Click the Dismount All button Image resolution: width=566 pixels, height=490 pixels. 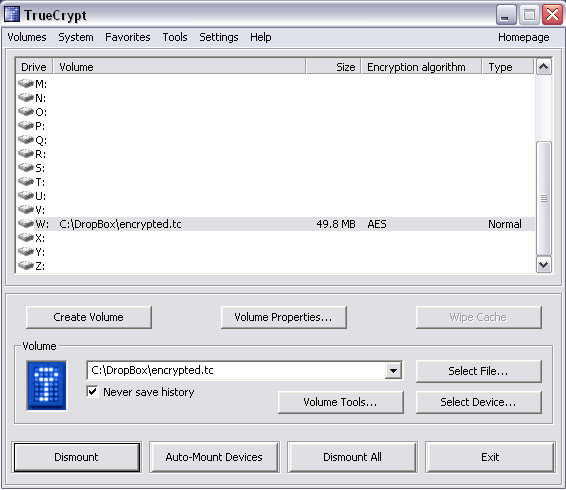tap(352, 457)
